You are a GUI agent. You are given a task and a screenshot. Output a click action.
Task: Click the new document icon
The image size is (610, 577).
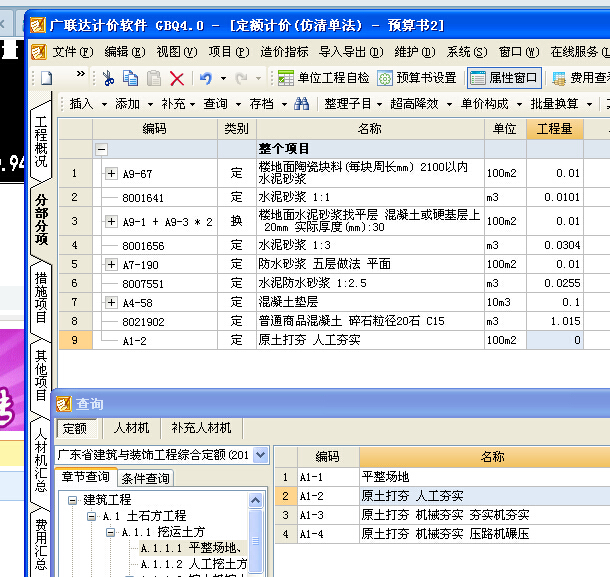point(46,78)
